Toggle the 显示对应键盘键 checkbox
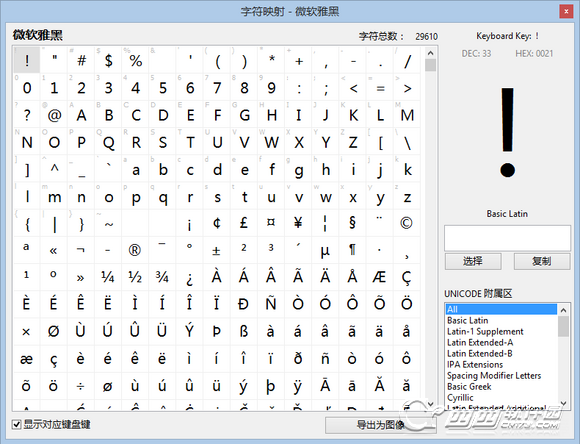This screenshot has width=580, height=444. pos(16,424)
